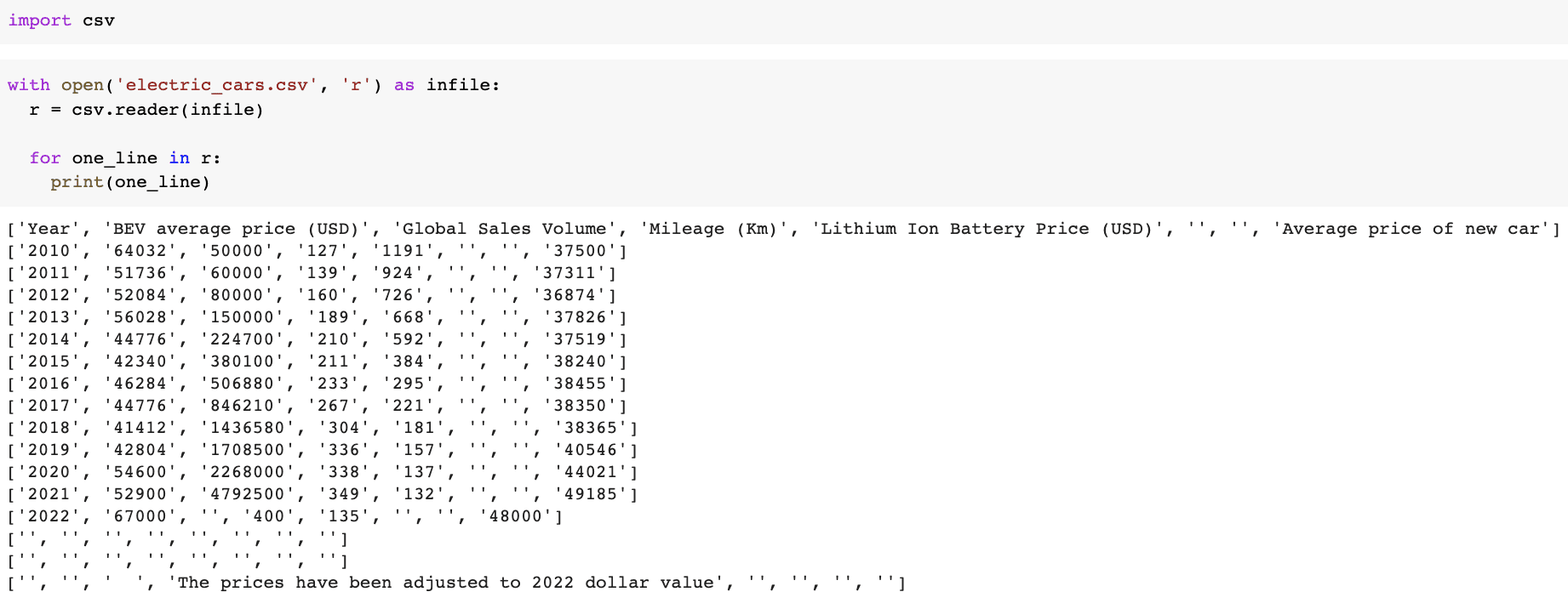
Task: Click the line 'for one_line in r:'
Action: [125, 158]
